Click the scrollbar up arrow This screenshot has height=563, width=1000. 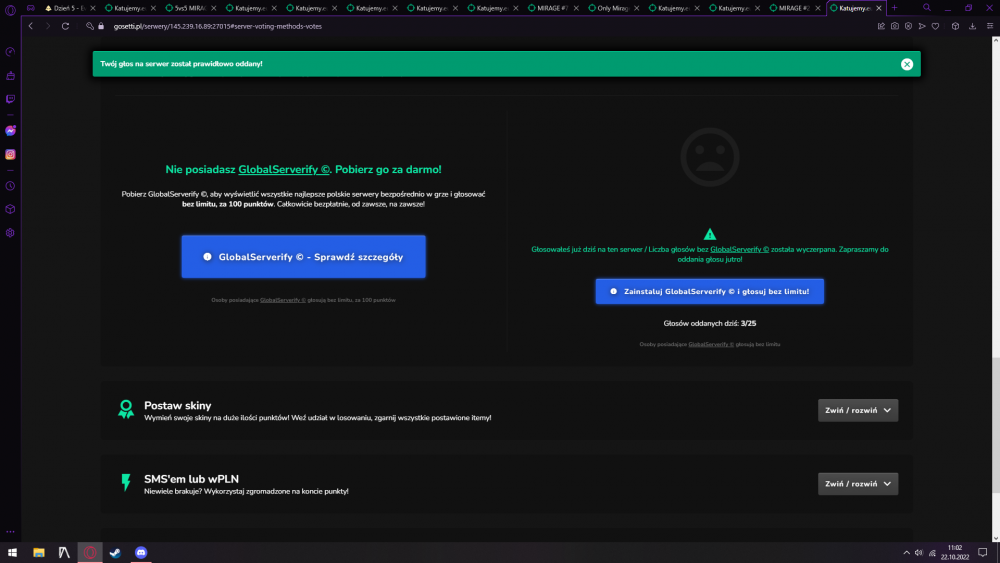pos(996,40)
